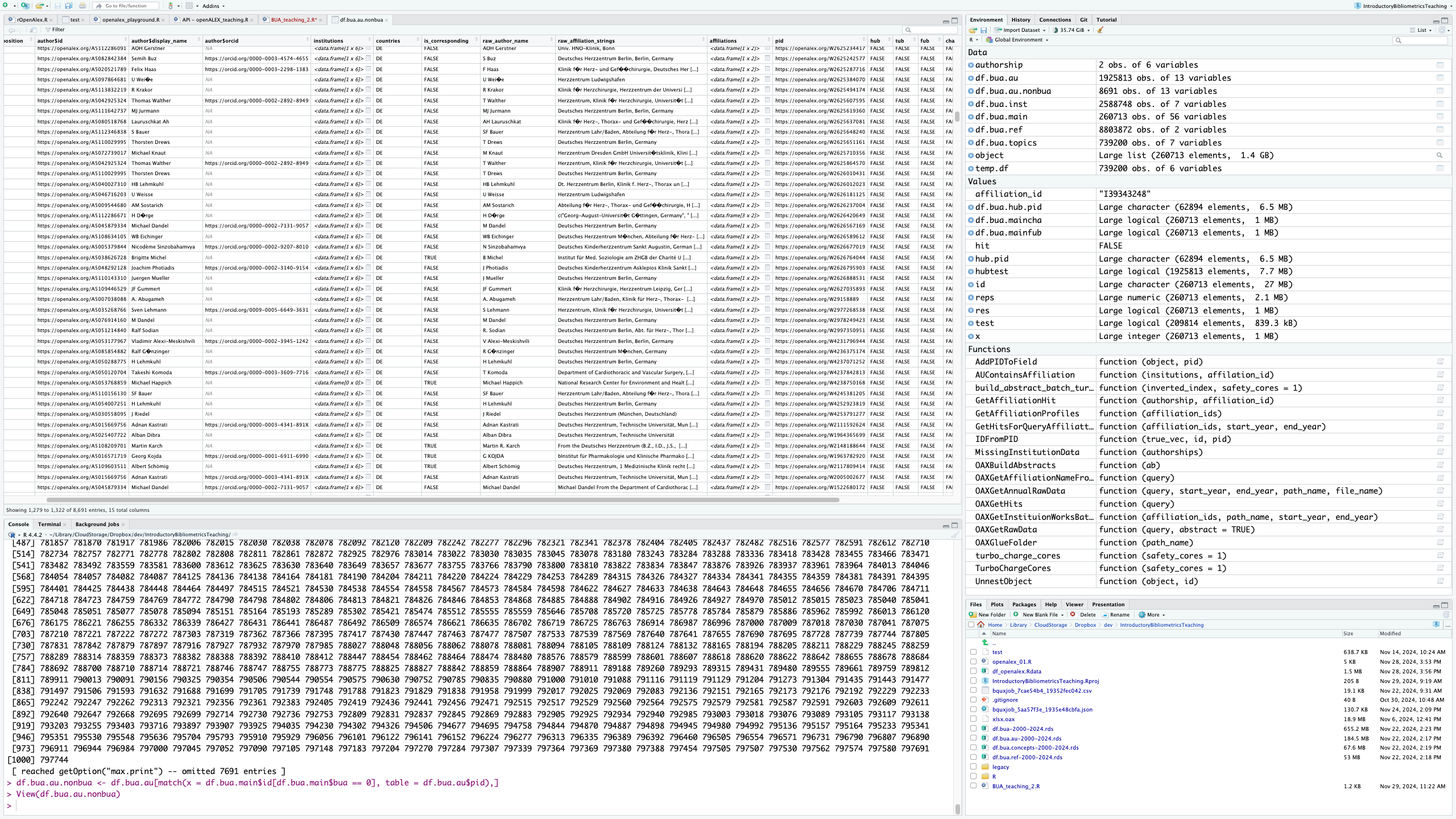Click the Save workspace icon in Environment pane
Screen dimensions: 1456x819
[983, 30]
